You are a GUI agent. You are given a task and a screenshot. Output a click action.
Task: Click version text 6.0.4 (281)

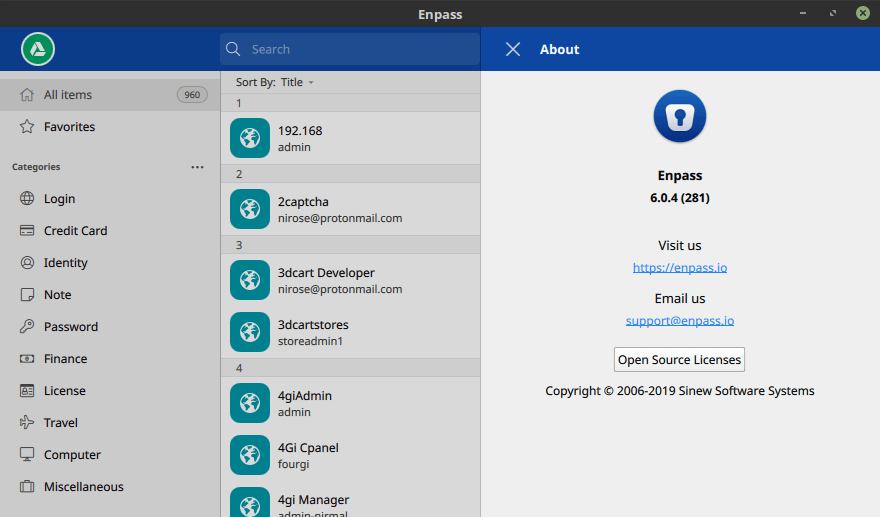(x=680, y=198)
